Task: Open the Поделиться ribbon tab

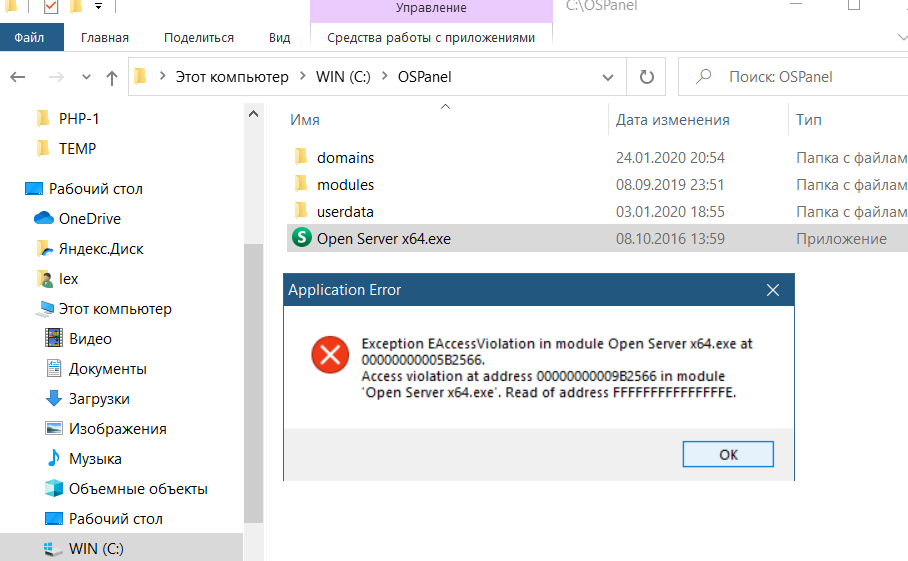Action: coord(198,38)
